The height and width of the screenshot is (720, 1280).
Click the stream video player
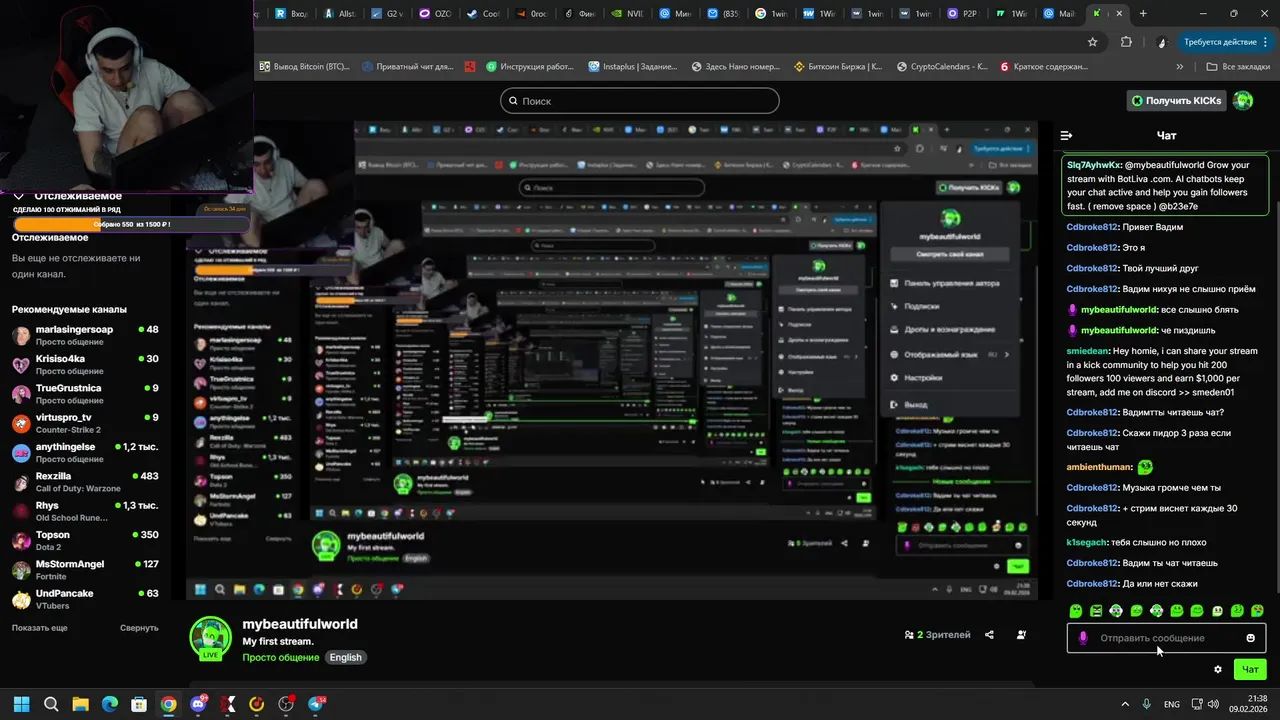(x=612, y=360)
